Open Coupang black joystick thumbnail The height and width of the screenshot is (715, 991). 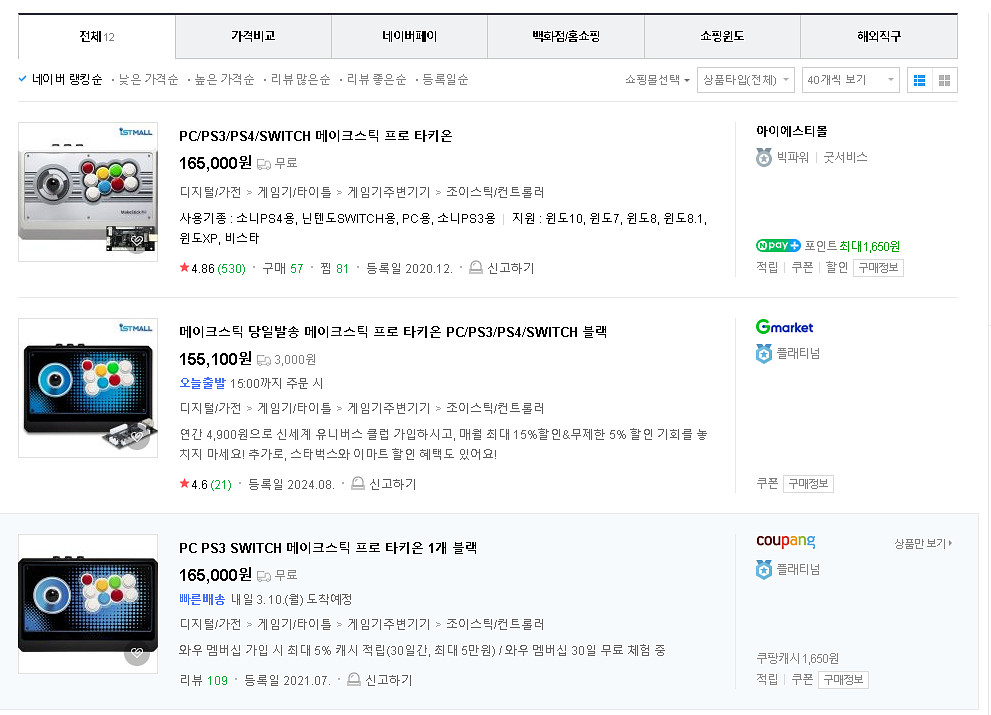click(x=88, y=604)
